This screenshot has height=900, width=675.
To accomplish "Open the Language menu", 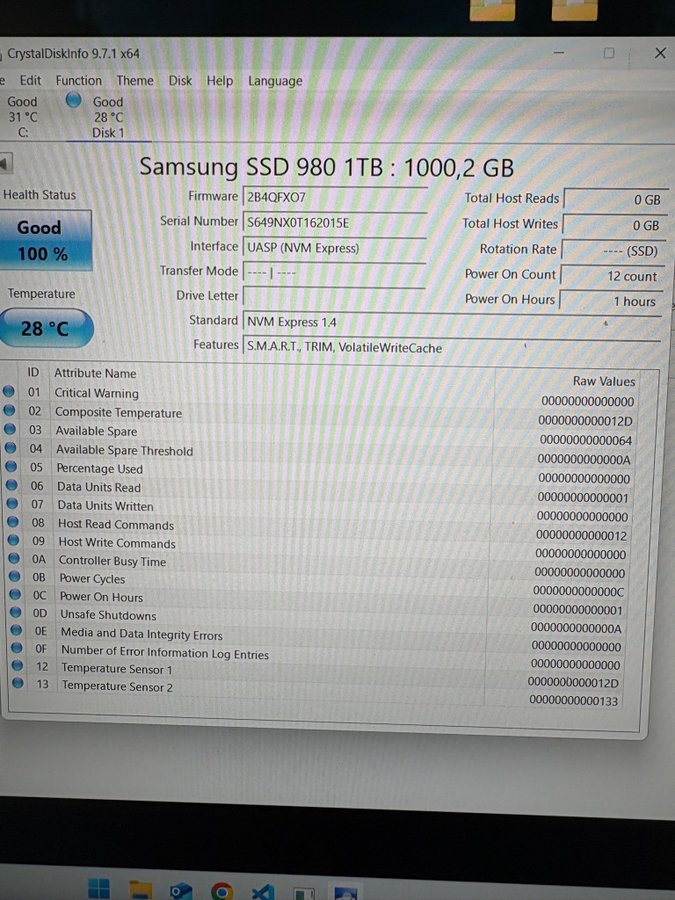I will click(275, 81).
